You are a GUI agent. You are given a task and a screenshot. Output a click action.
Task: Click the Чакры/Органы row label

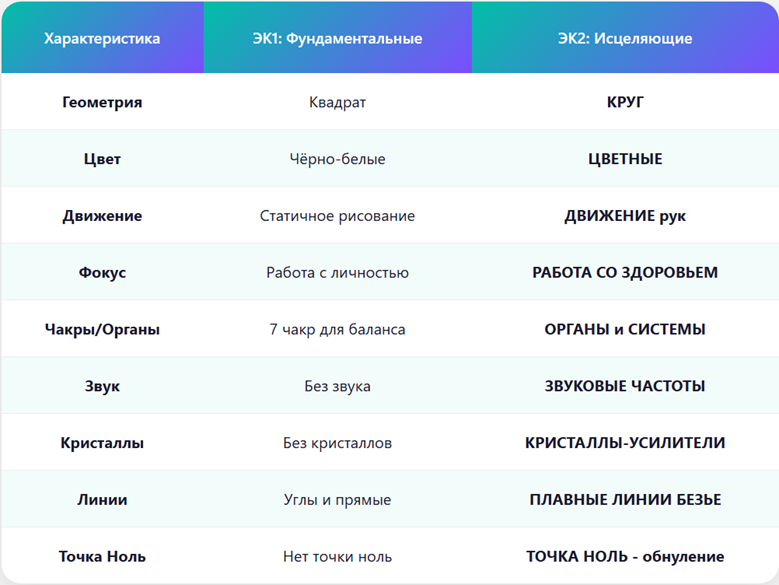[102, 329]
